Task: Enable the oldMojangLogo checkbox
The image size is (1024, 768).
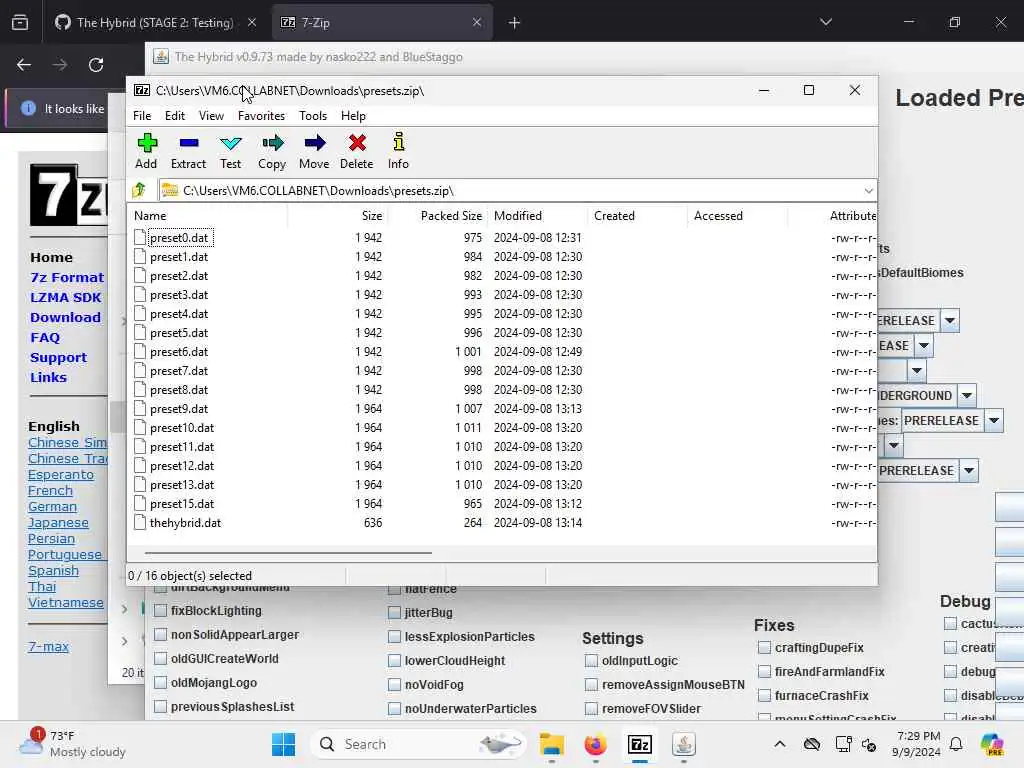Action: [x=161, y=682]
